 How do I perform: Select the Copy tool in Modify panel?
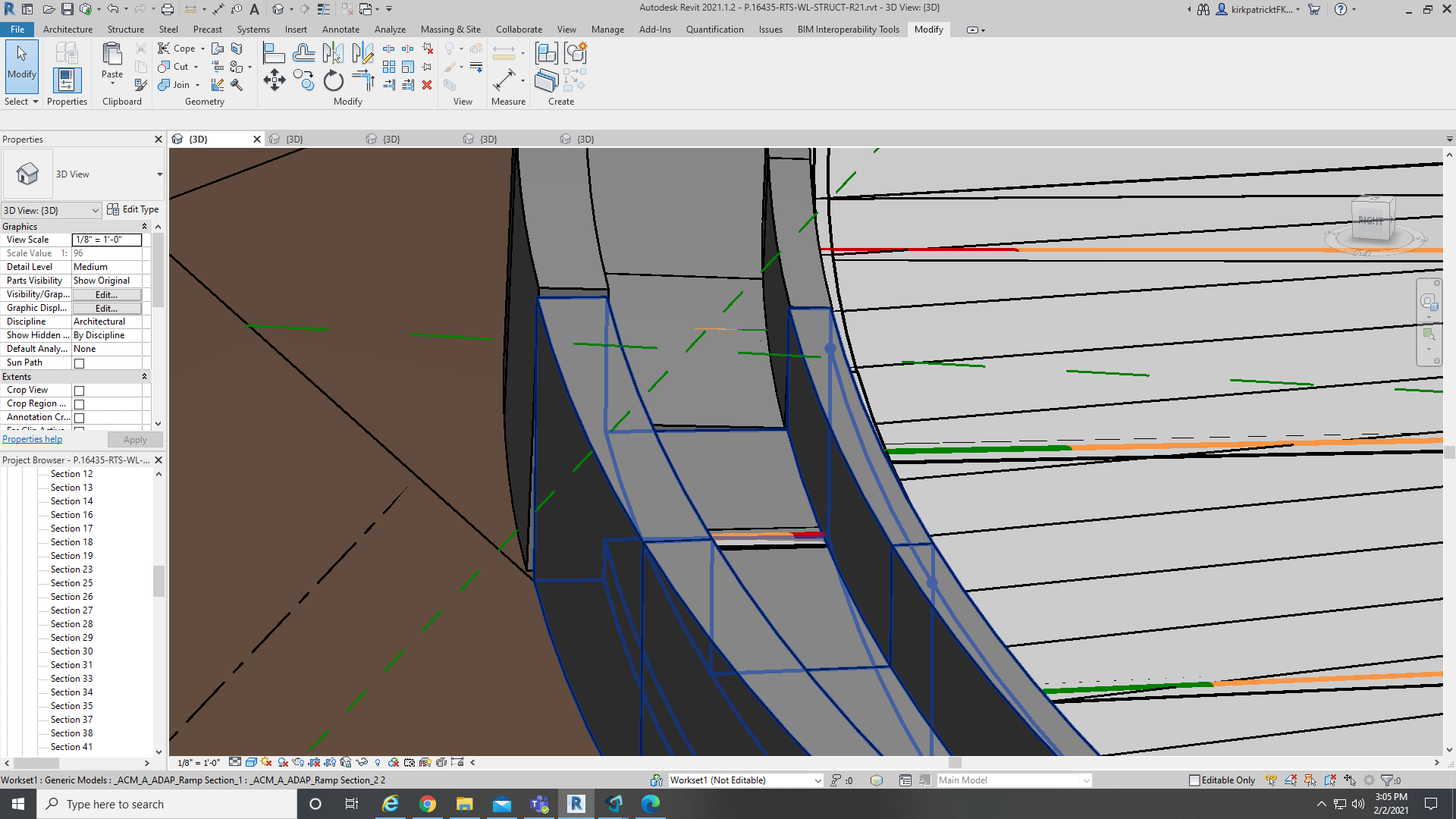pyautogui.click(x=303, y=80)
